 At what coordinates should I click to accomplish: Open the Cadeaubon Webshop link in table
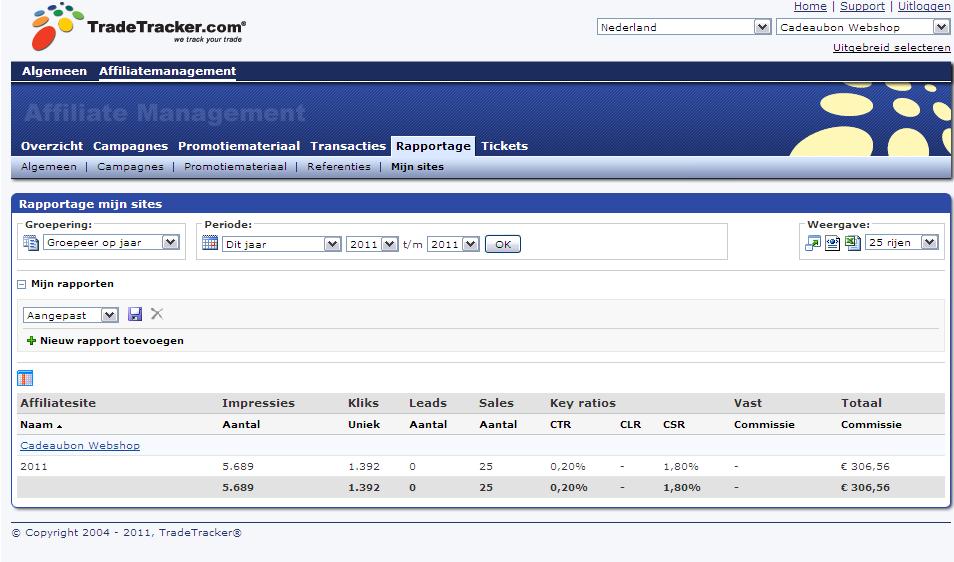pyautogui.click(x=80, y=445)
